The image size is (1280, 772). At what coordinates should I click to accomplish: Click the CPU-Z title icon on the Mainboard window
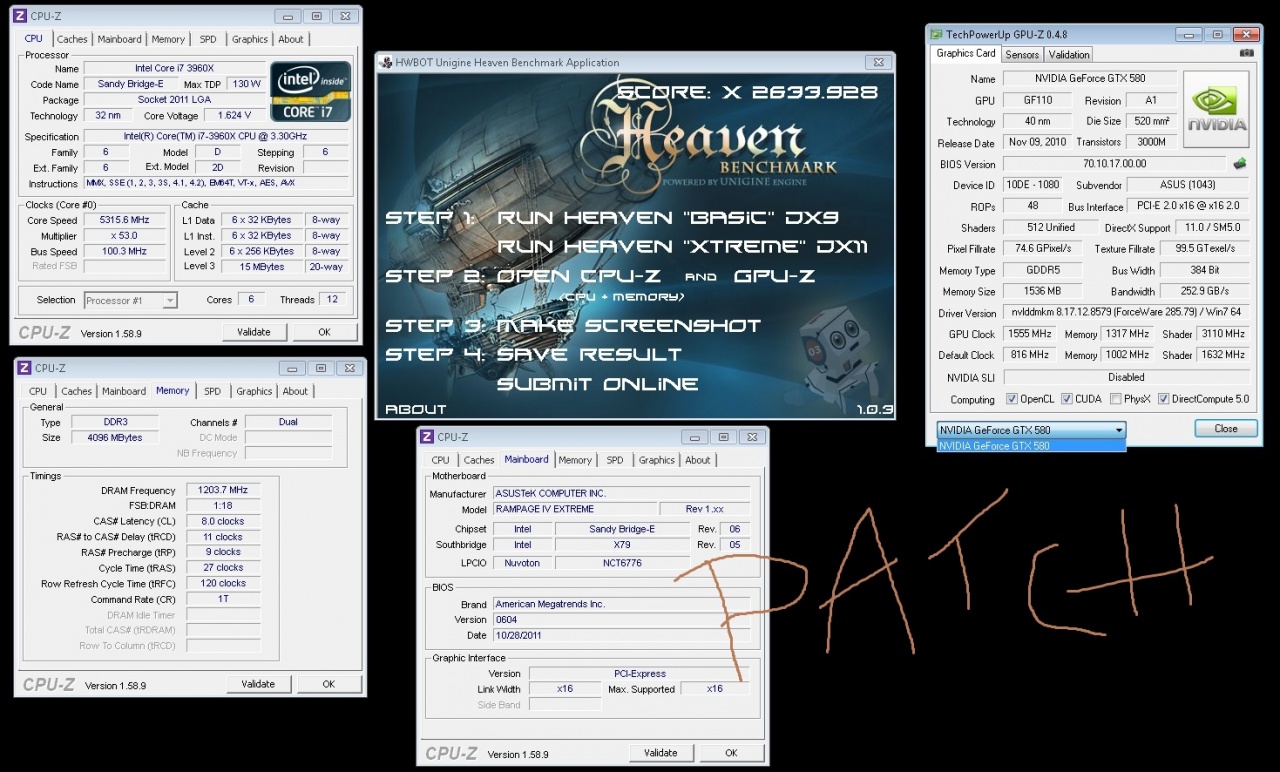(427, 437)
